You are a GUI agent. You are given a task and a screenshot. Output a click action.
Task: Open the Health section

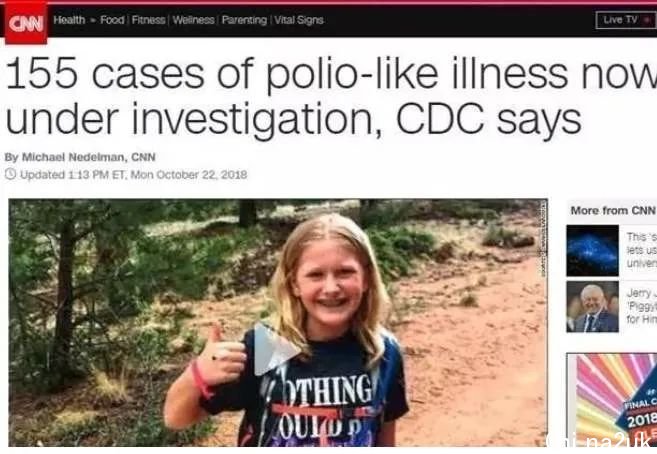coord(69,20)
